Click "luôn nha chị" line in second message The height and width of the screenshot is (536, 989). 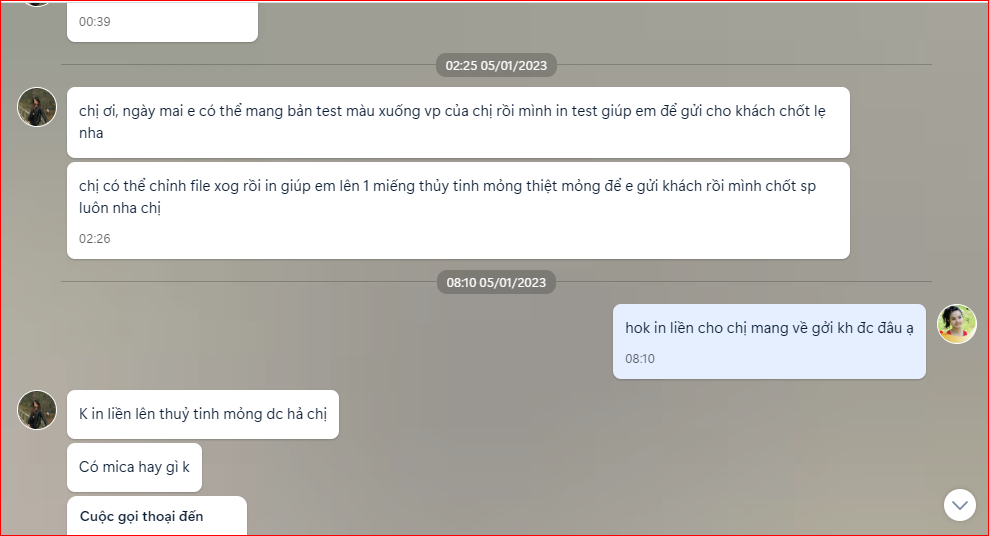[120, 207]
